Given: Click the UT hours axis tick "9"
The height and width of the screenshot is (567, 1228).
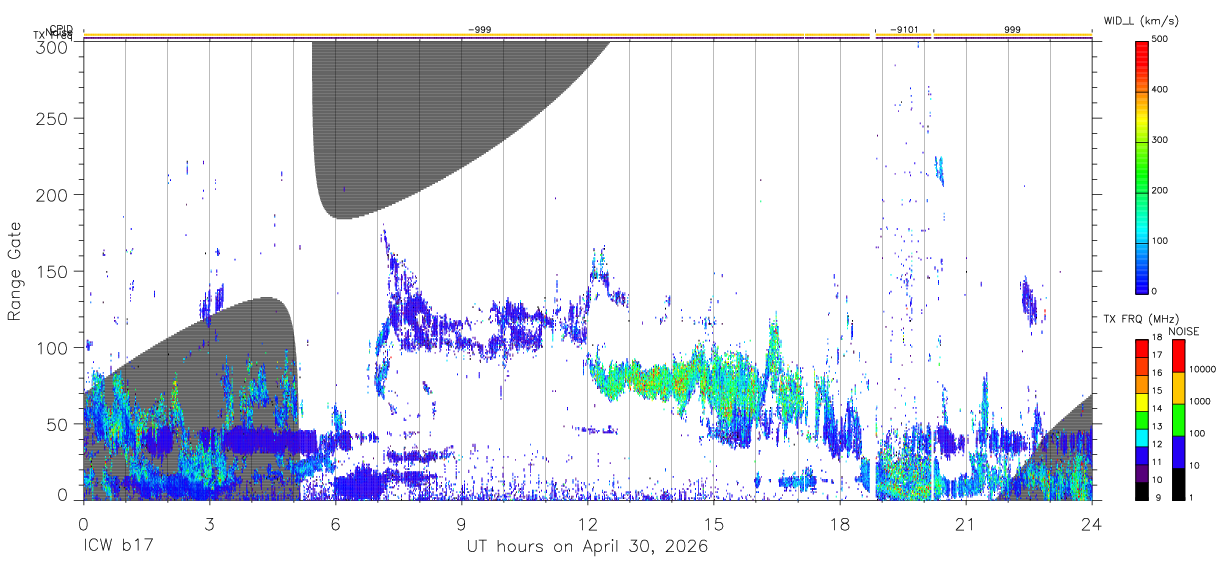Looking at the screenshot, I should tap(462, 524).
